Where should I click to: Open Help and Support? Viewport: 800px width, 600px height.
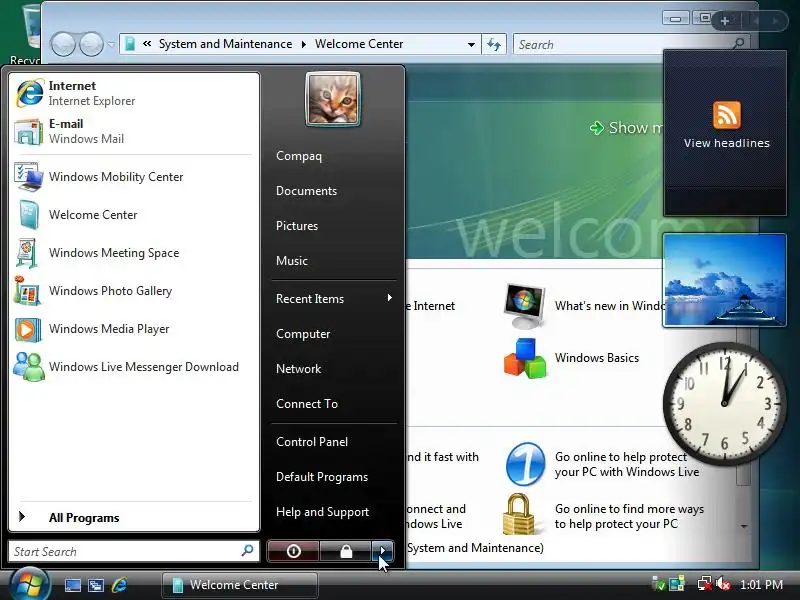334,512
